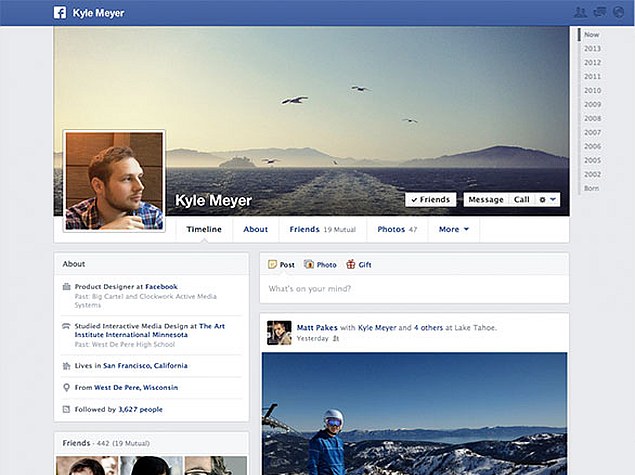Click the Photo composer icon
635x475 pixels.
point(309,264)
